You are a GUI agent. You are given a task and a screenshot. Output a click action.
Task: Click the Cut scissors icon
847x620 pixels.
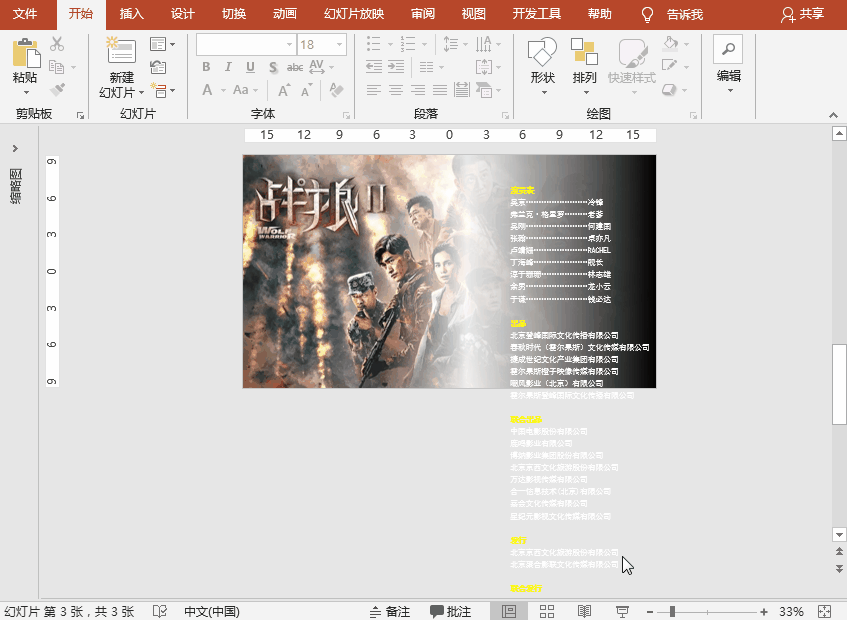[57, 44]
